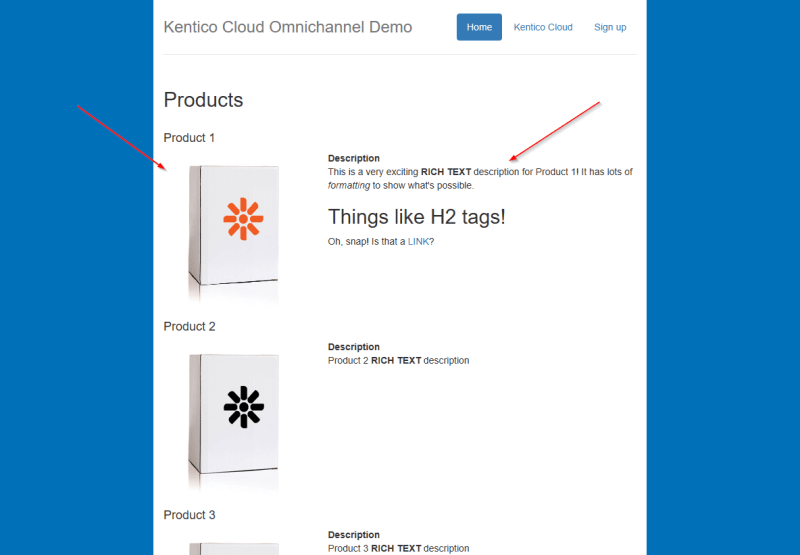Open the Kentico Cloud nav link
Screen dimensions: 800x555
(x=543, y=27)
